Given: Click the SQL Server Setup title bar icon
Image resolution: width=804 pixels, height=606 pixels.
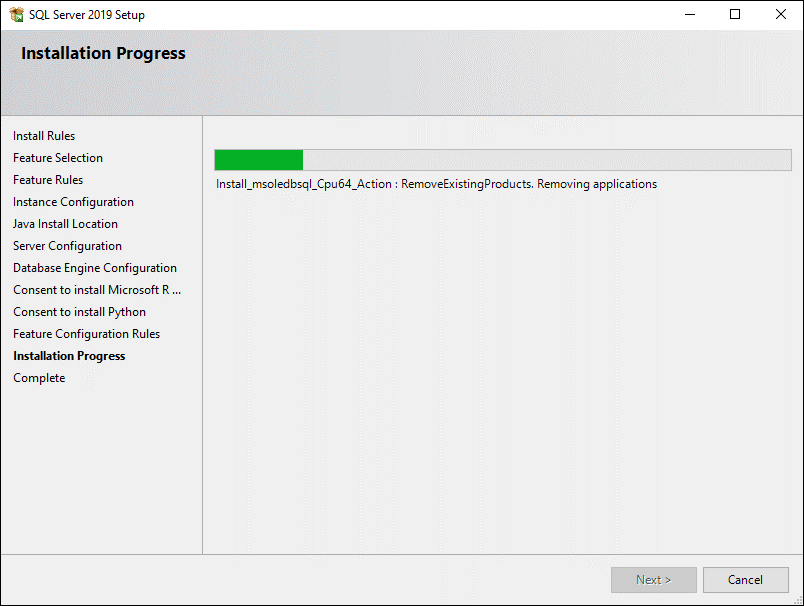Looking at the screenshot, I should 16,15.
